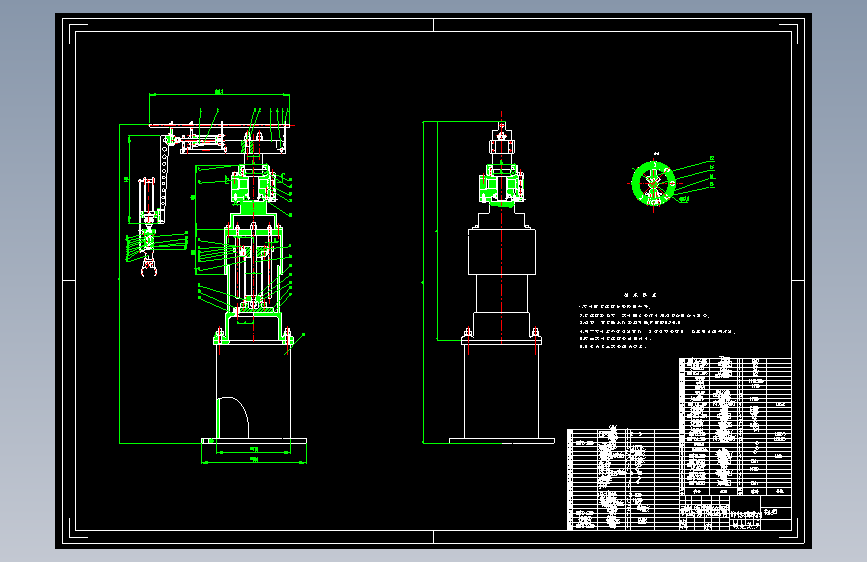Select the top horizontal dimension of front view
This screenshot has height=562, width=867.
[220, 94]
